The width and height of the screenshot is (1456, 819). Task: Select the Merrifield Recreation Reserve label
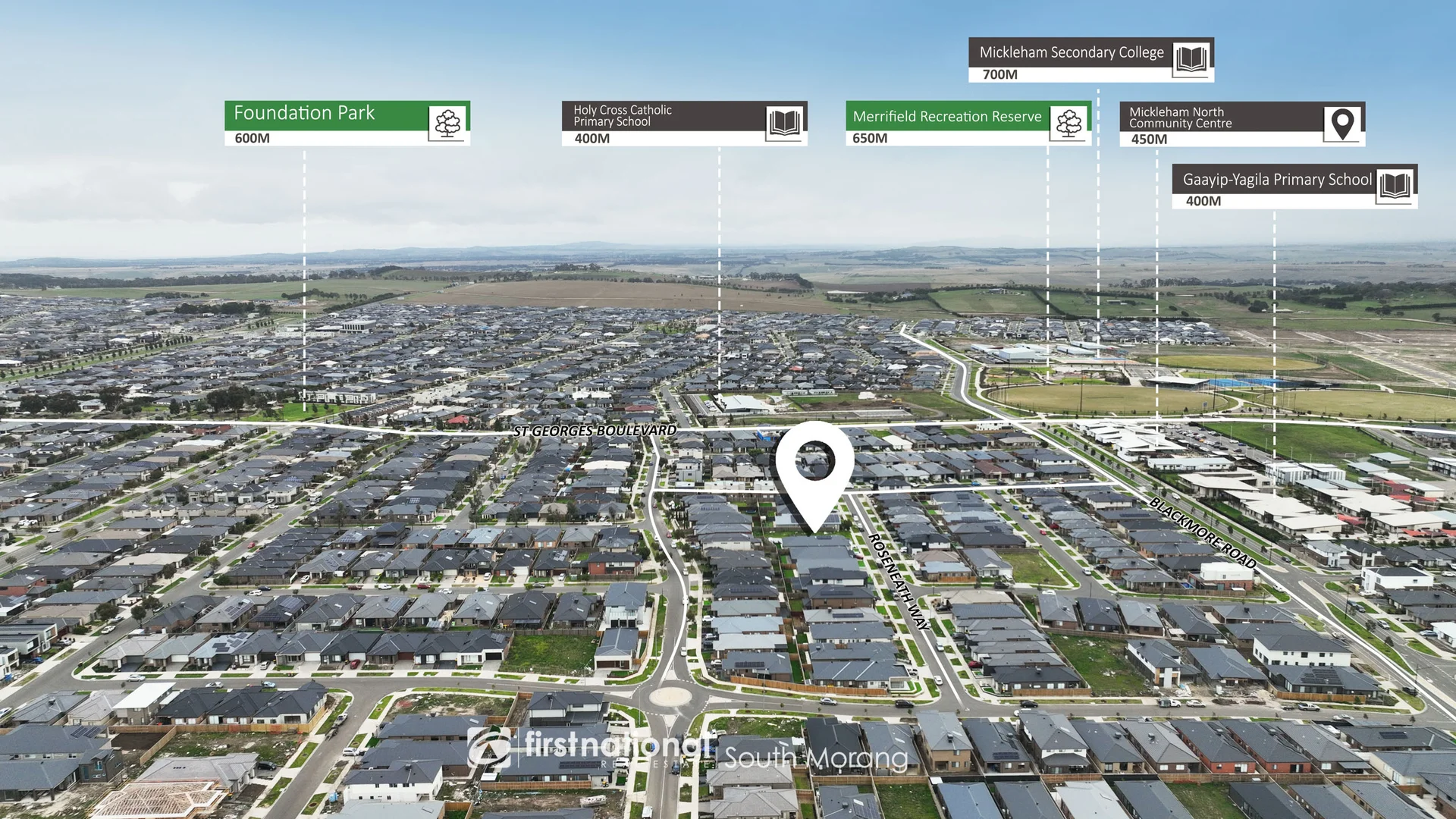pyautogui.click(x=946, y=117)
